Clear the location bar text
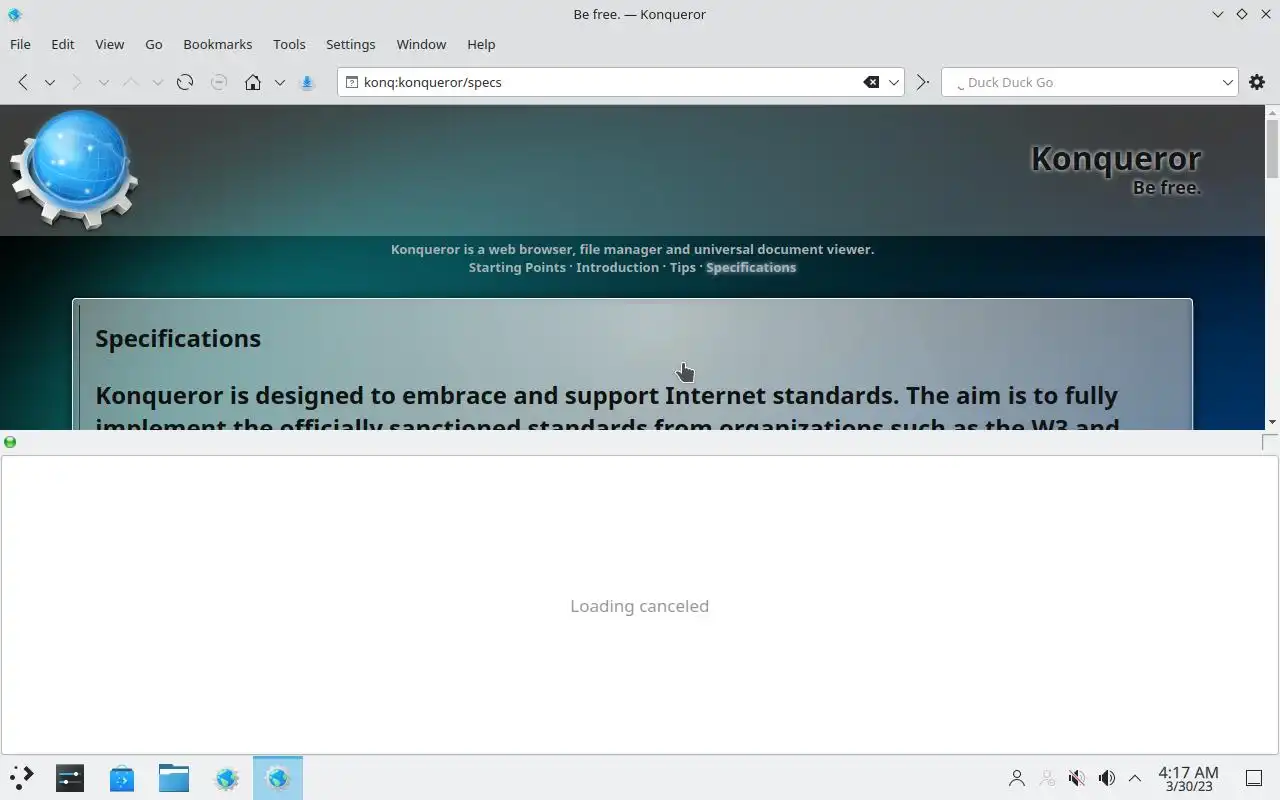This screenshot has height=800, width=1280. pos(871,82)
